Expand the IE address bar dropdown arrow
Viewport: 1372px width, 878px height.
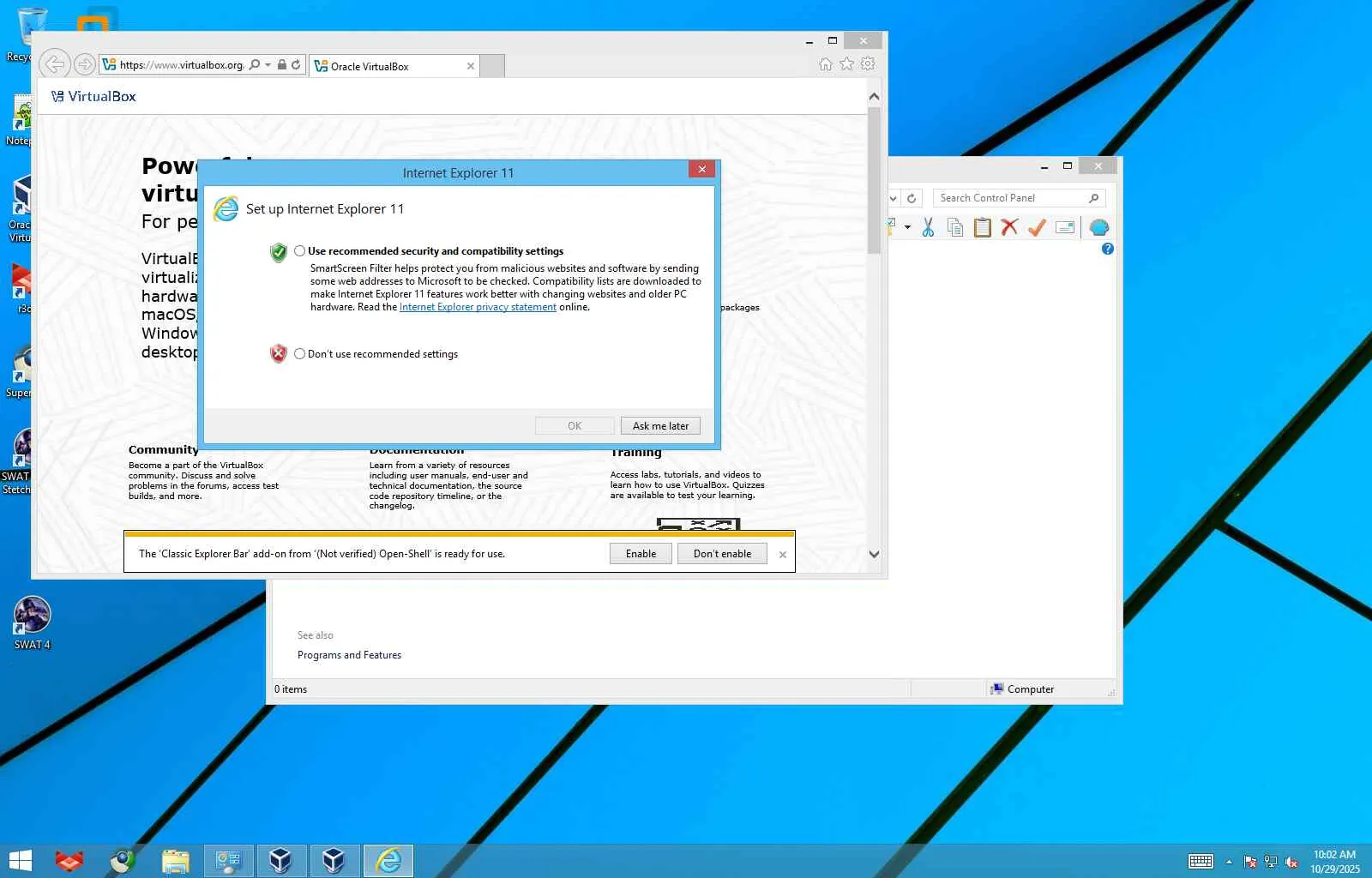(268, 64)
